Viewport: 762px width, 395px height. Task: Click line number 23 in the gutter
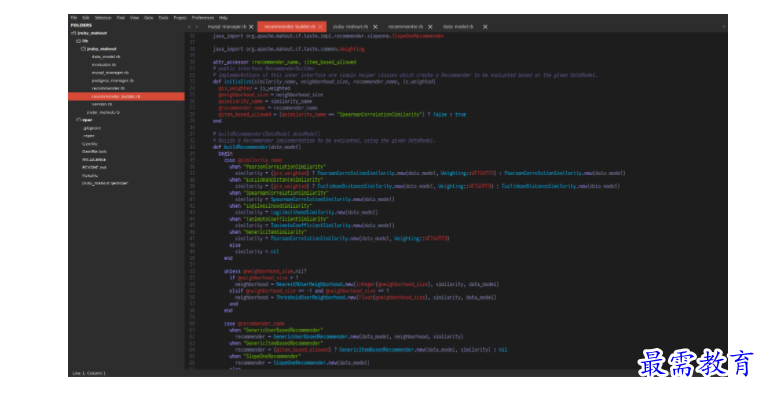[x=192, y=82]
